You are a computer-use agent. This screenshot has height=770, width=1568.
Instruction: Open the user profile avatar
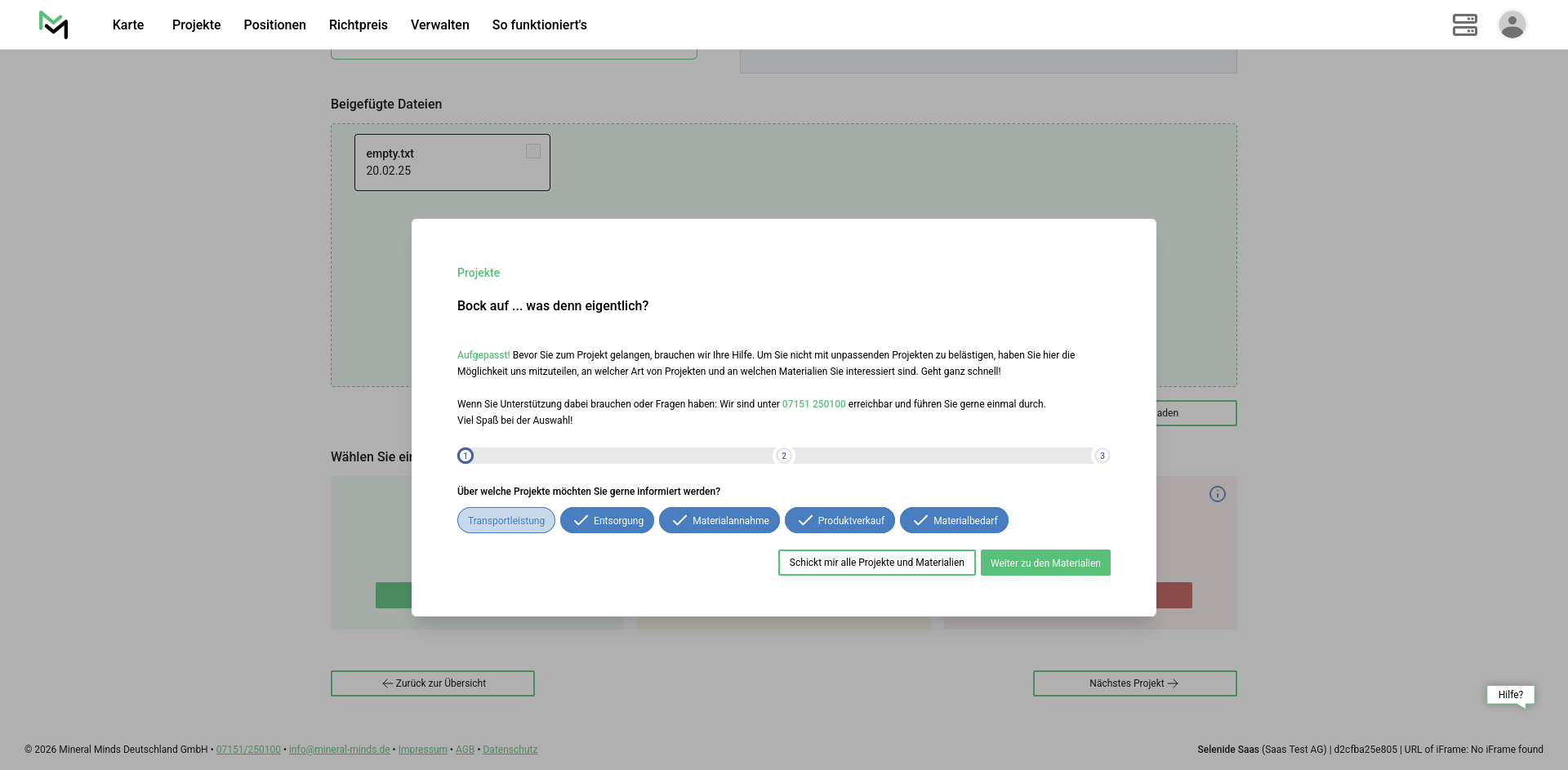pyautogui.click(x=1512, y=24)
